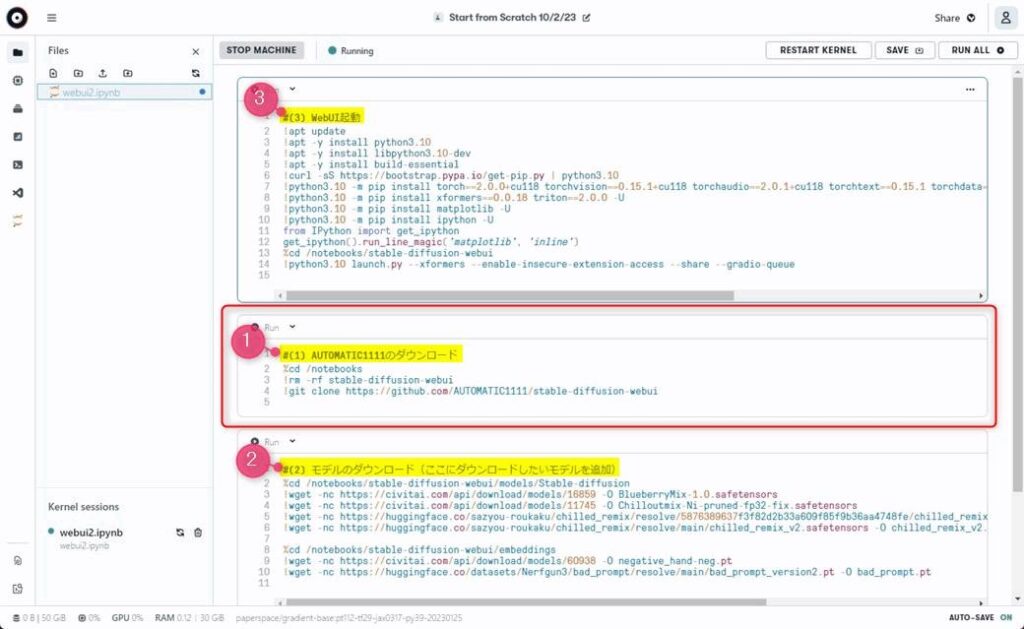The width and height of the screenshot is (1024, 629).
Task: Click the 'rm -rf stable-diffusion-webui' code line
Action: click(x=368, y=380)
